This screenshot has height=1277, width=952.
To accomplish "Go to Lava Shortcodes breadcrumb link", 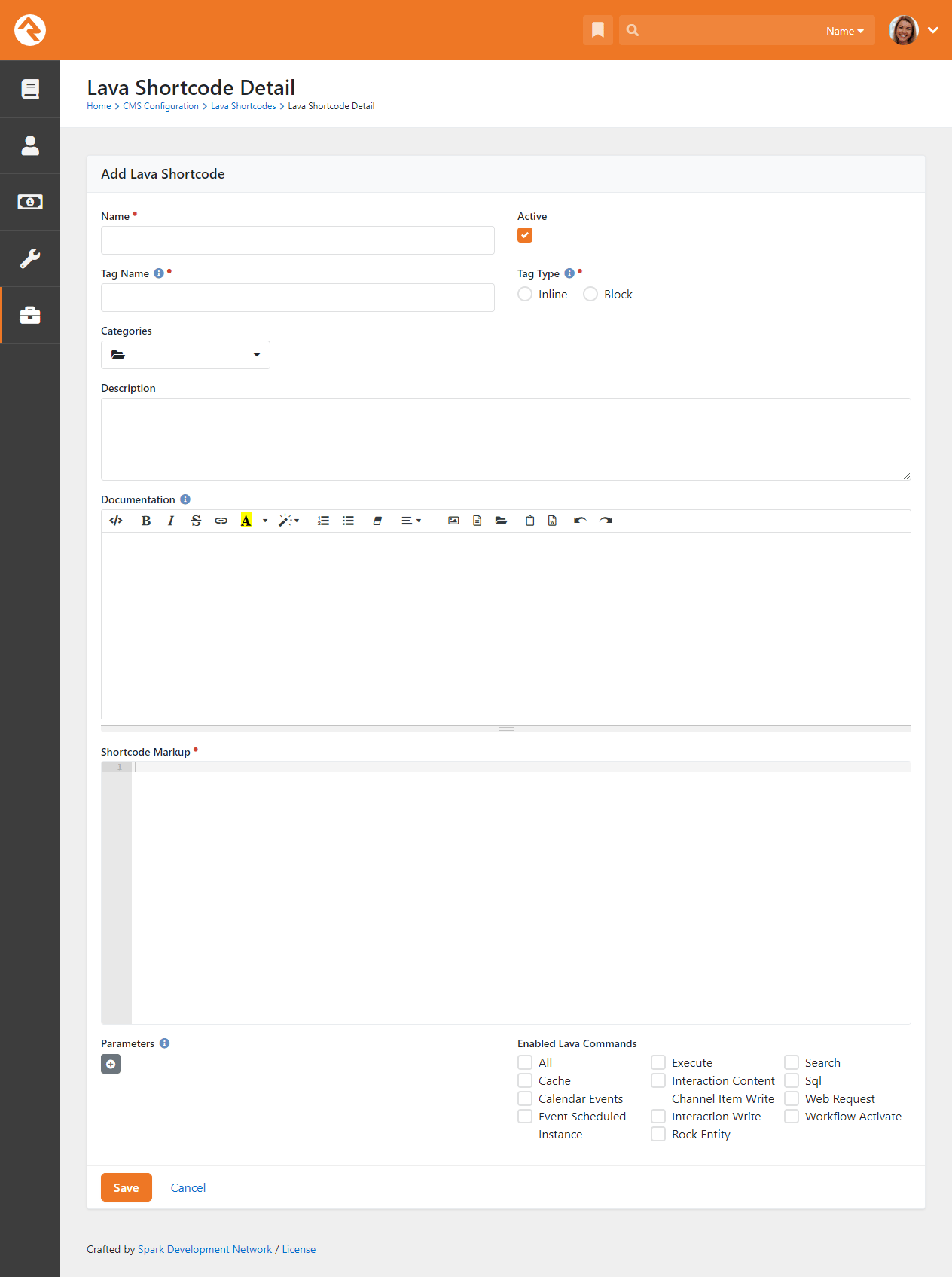I will tap(243, 106).
